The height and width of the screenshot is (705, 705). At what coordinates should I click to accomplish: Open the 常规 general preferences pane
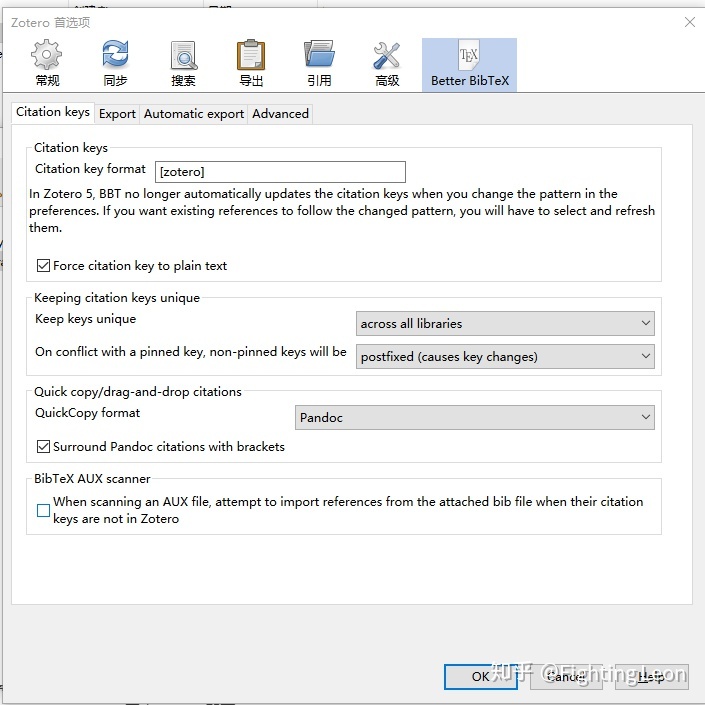46,64
